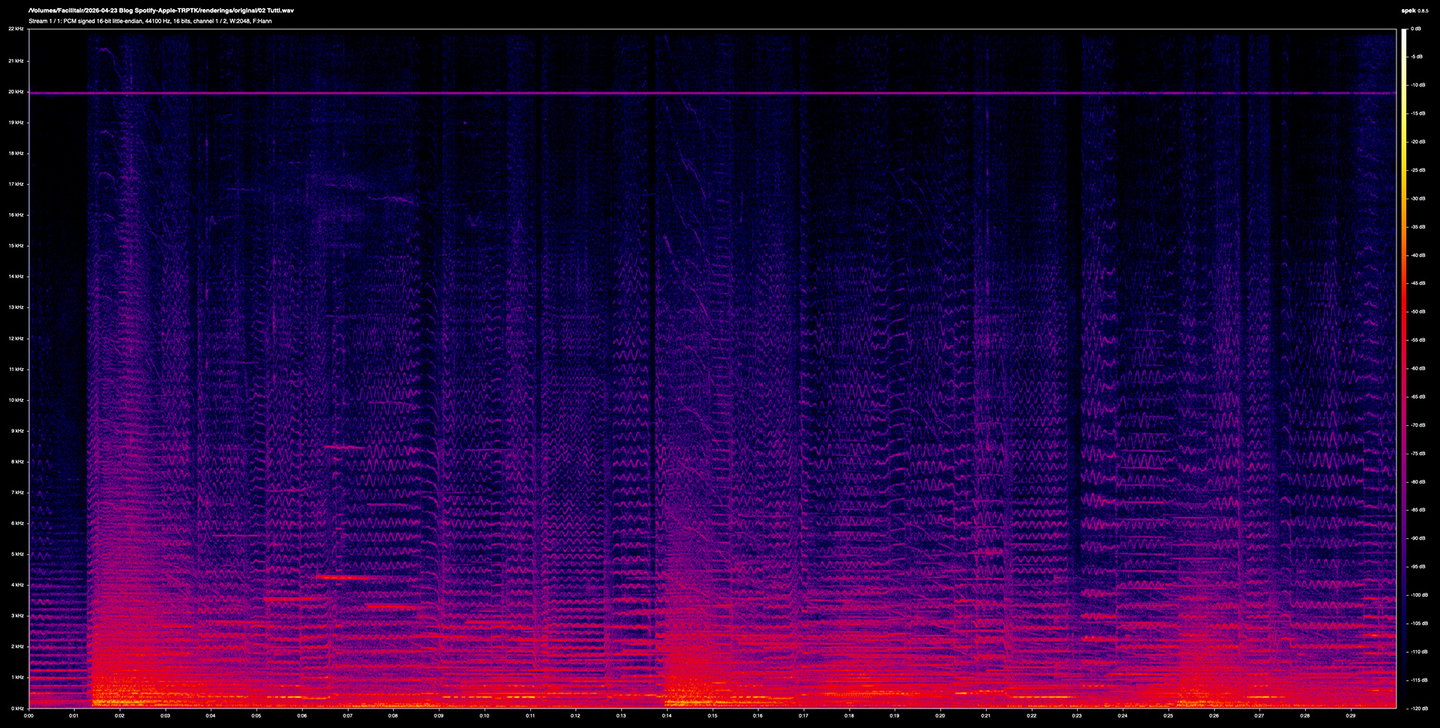
Task: Click the 0:07 time axis marker
Action: [x=347, y=716]
